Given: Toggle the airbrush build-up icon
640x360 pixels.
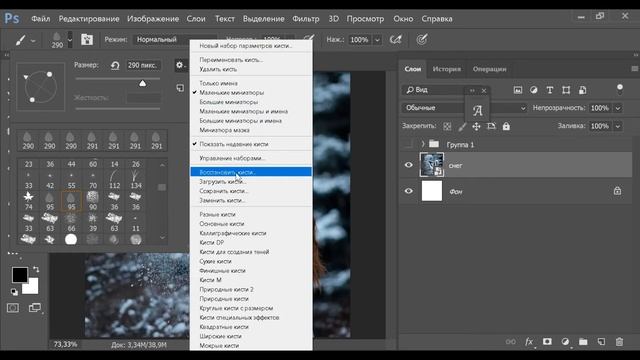Looking at the screenshot, I should pos(396,40).
